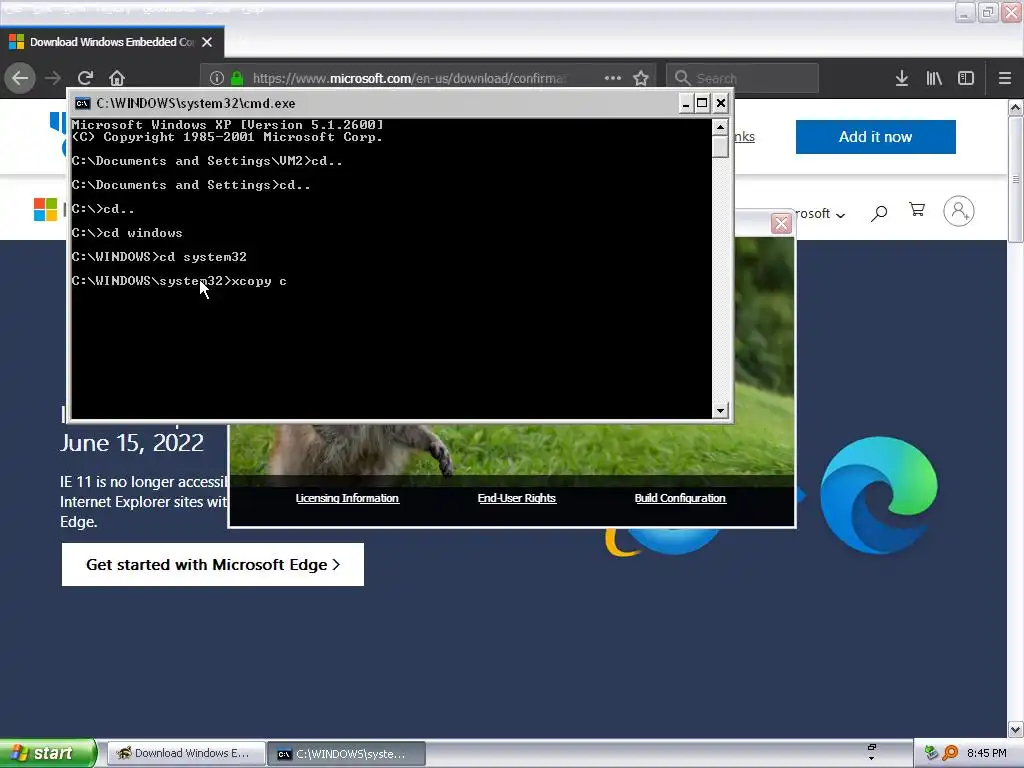Close the Download Windows Embedded tab
The image size is (1024, 768).
207,42
